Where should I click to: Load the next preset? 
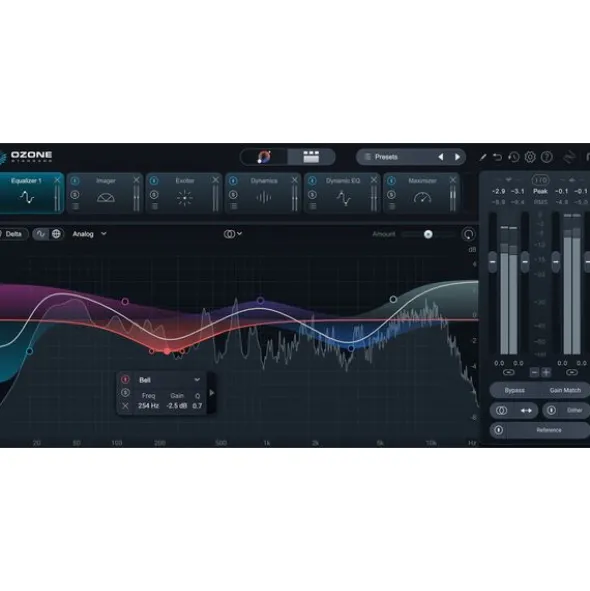[457, 157]
